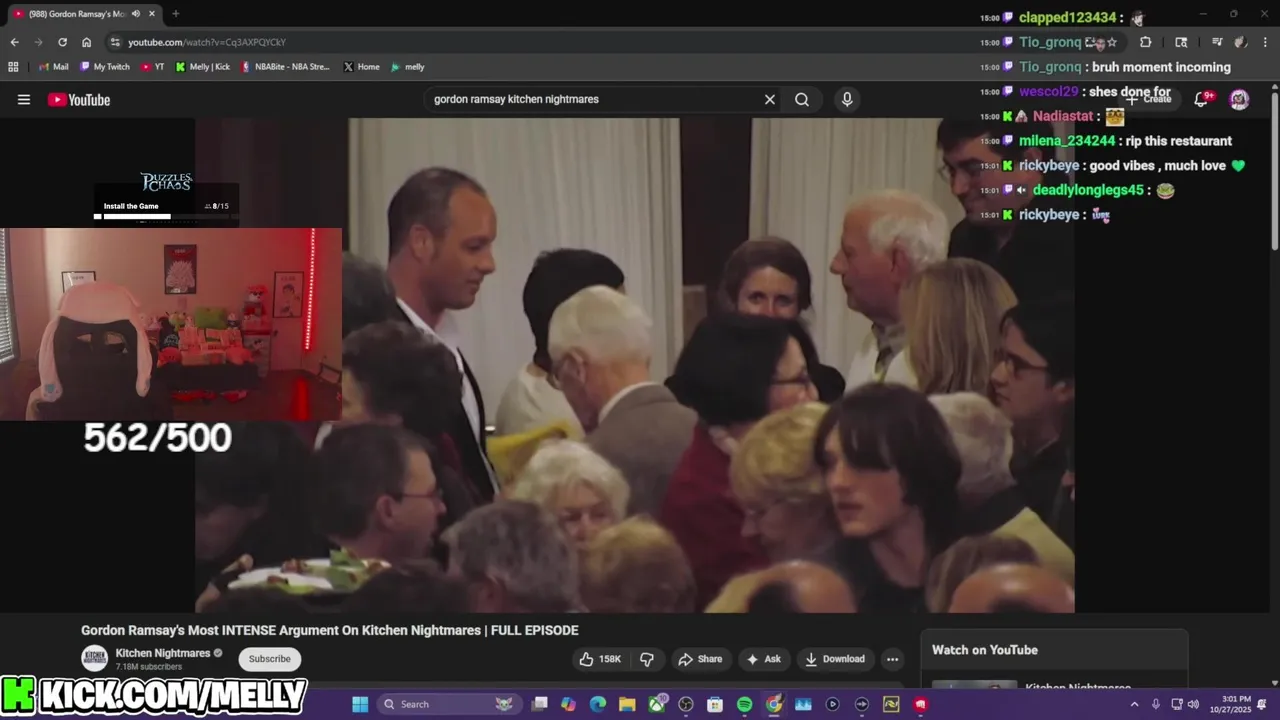Open the Melly | Kick bookmark
Image resolution: width=1280 pixels, height=720 pixels.
(x=203, y=67)
